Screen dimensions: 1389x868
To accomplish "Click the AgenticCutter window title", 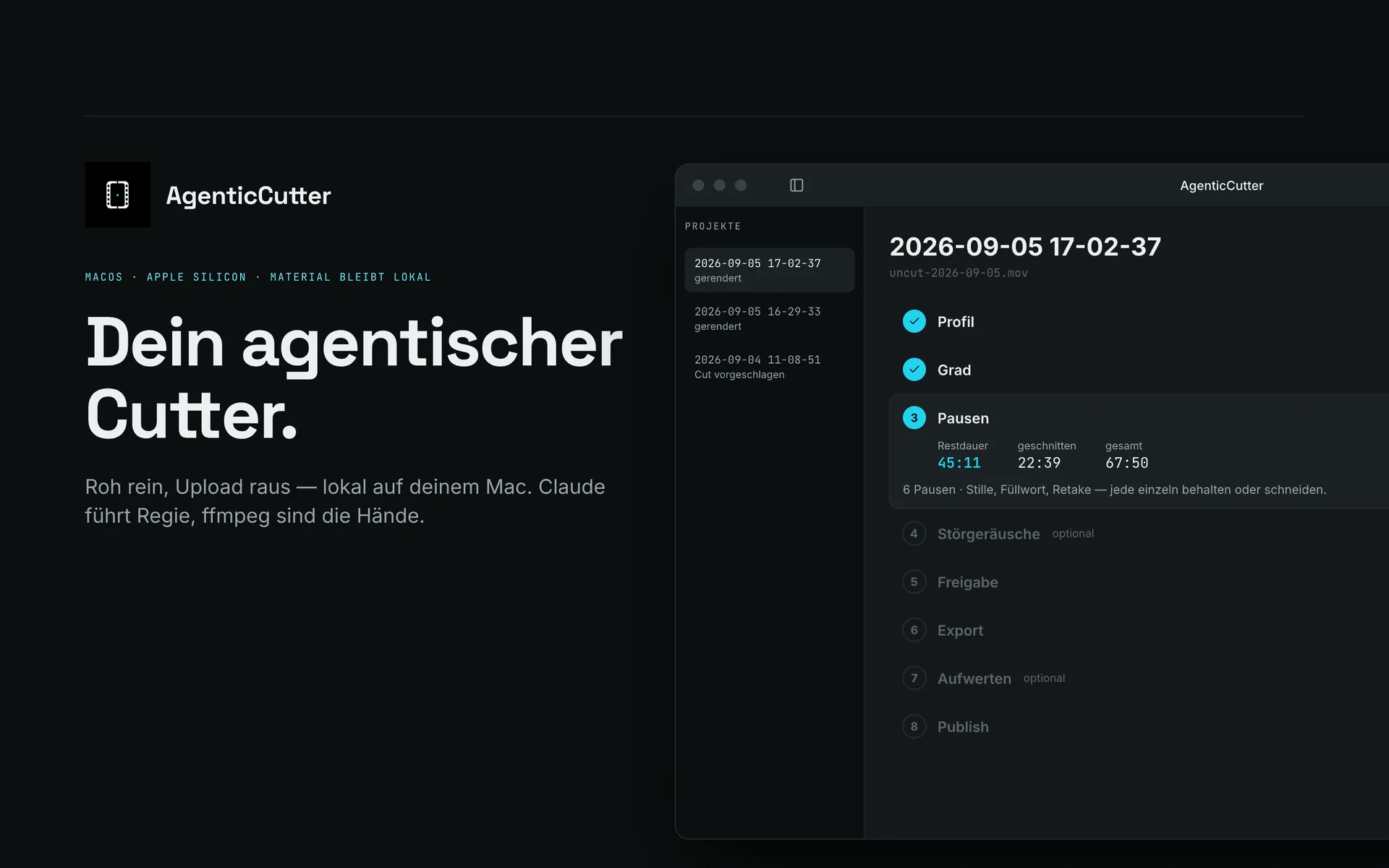I will point(1221,185).
